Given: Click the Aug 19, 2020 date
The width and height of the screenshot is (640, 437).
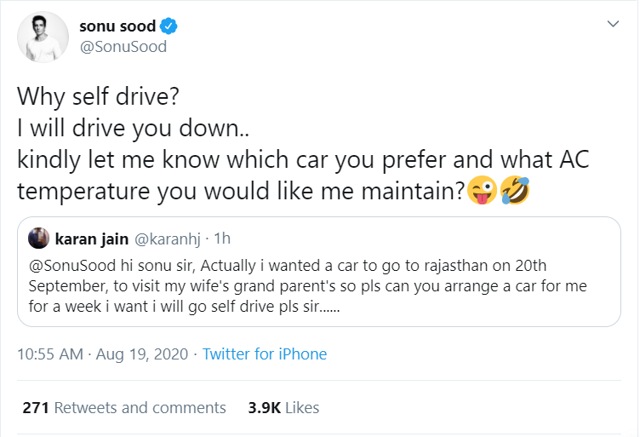Looking at the screenshot, I should (x=142, y=354).
